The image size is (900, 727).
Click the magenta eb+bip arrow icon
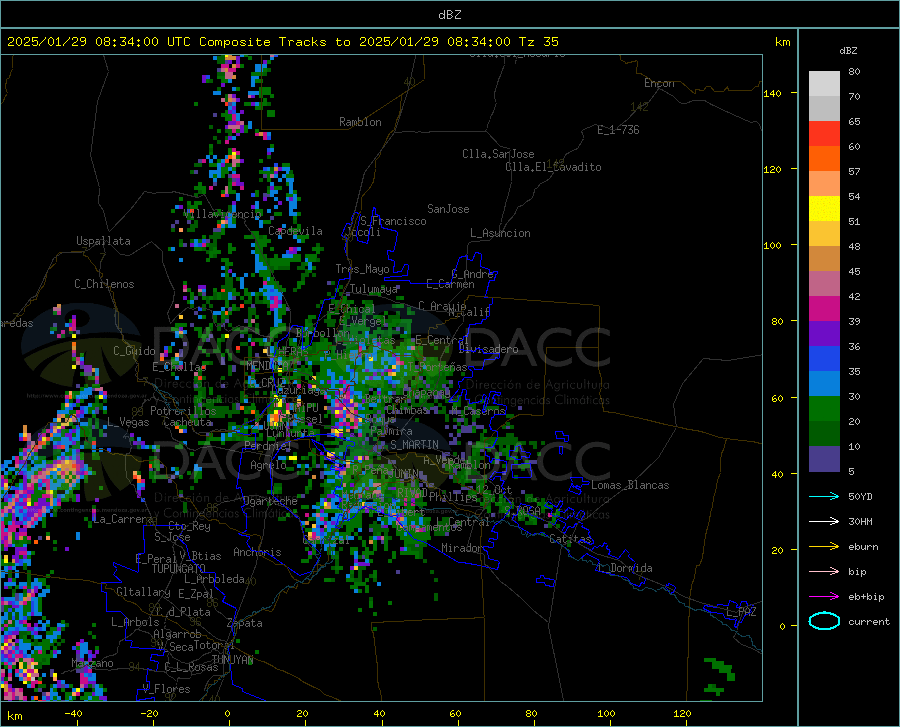click(824, 597)
